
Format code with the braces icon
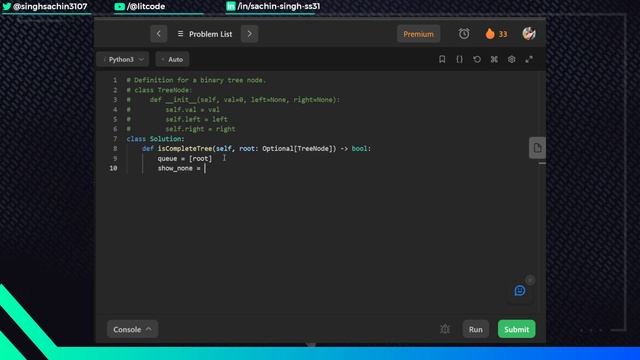460,60
